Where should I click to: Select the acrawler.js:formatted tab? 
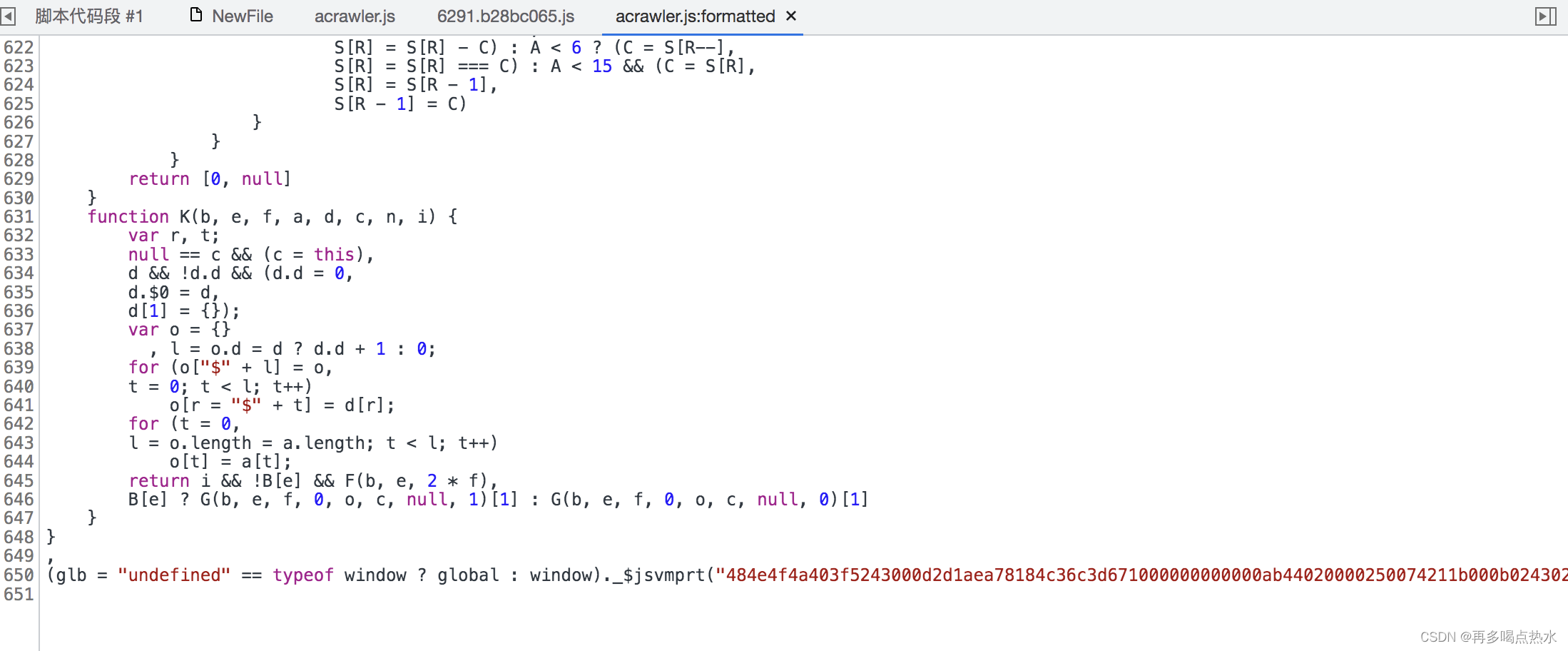click(x=696, y=16)
